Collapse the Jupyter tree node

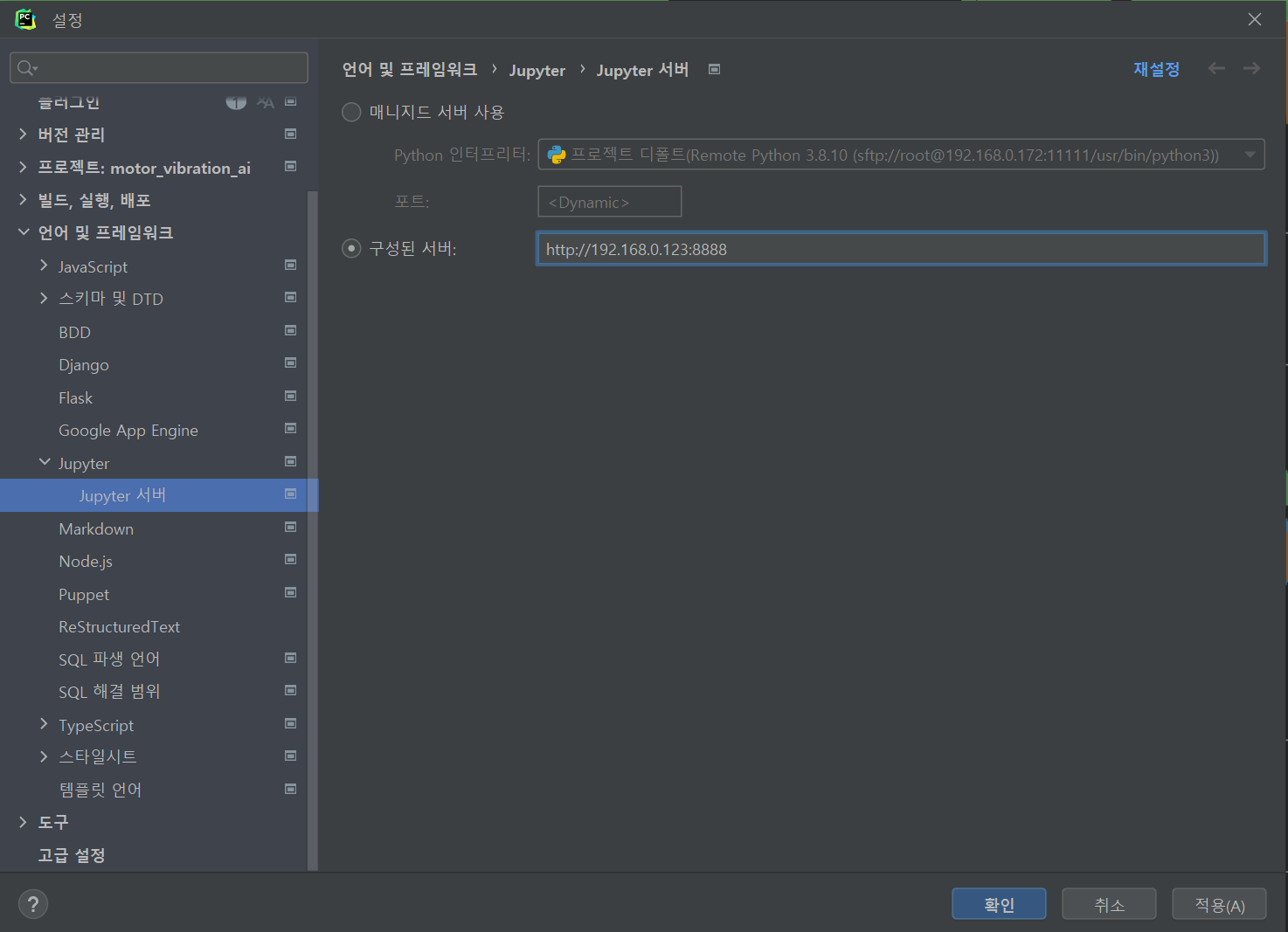click(44, 461)
